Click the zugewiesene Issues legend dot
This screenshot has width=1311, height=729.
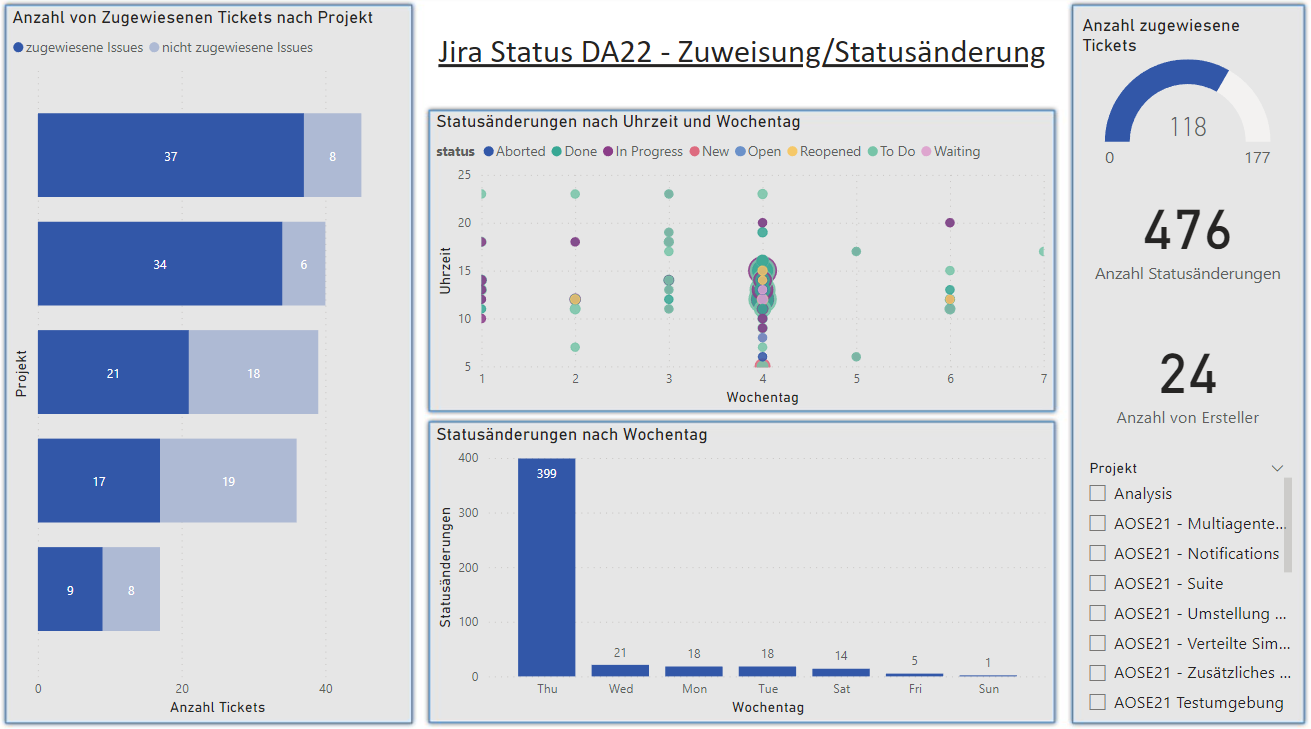[x=18, y=48]
